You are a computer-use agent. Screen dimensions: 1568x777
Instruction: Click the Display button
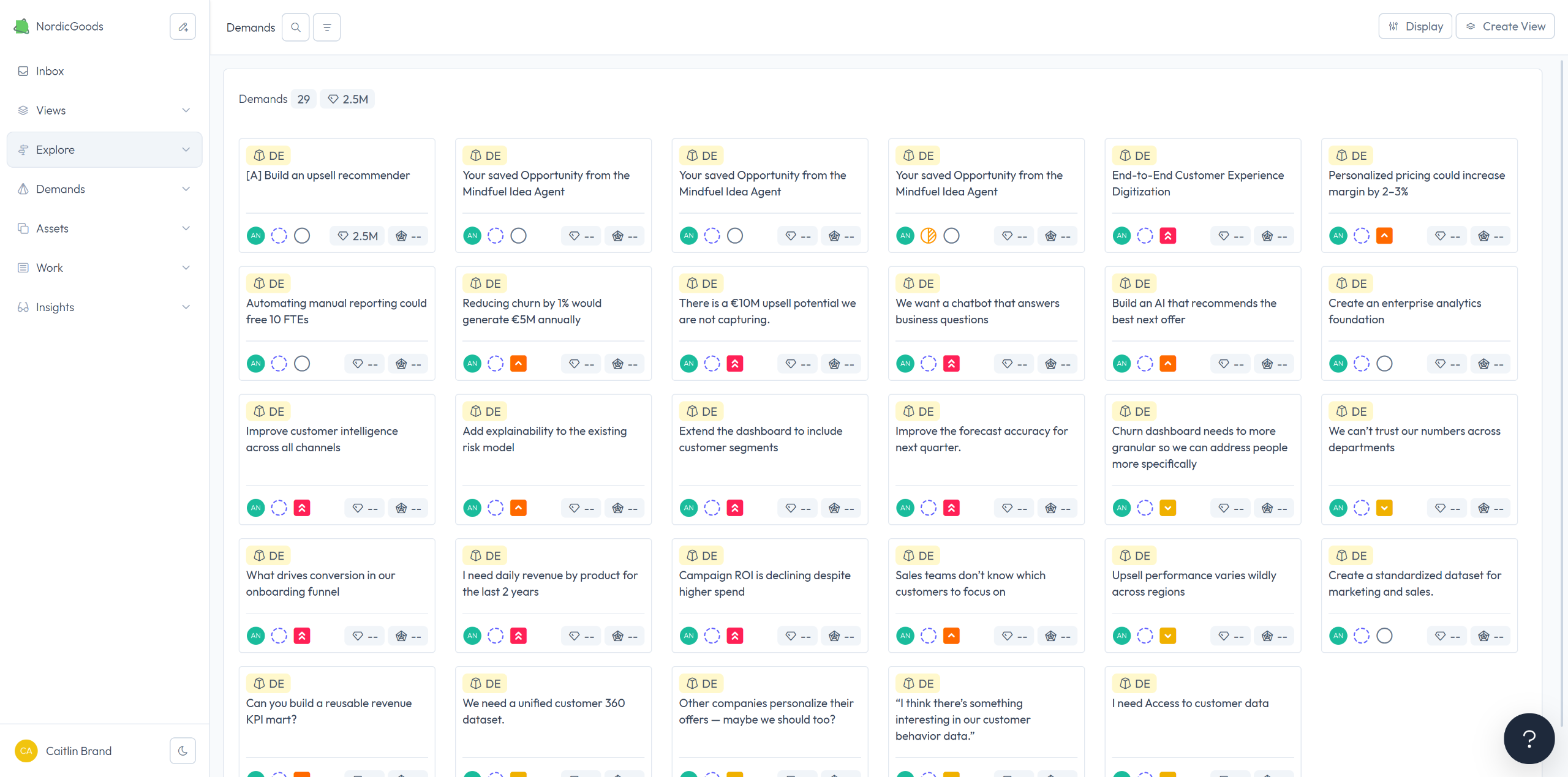tap(1415, 26)
